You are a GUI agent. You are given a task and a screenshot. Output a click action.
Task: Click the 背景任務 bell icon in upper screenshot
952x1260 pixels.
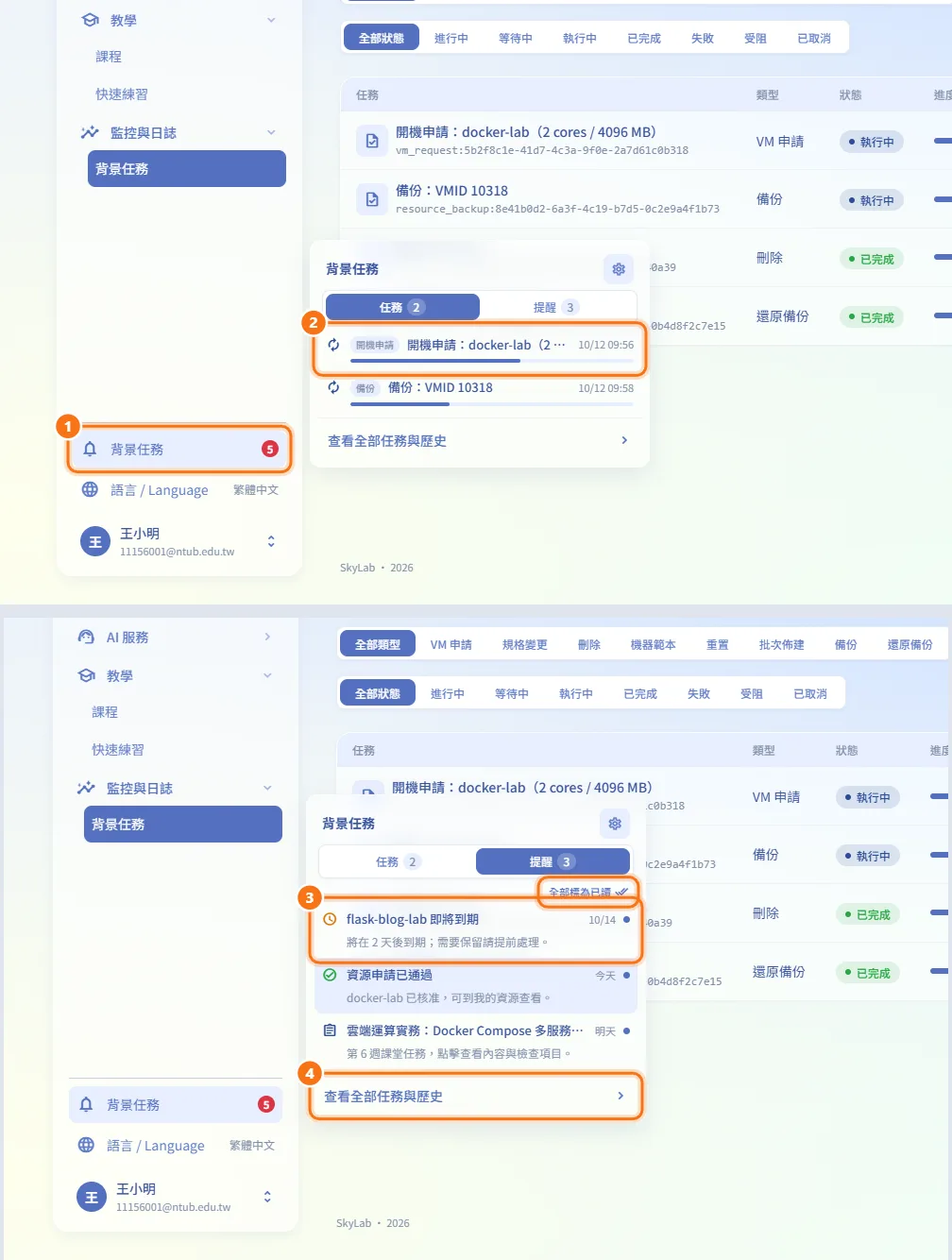pyautogui.click(x=90, y=449)
